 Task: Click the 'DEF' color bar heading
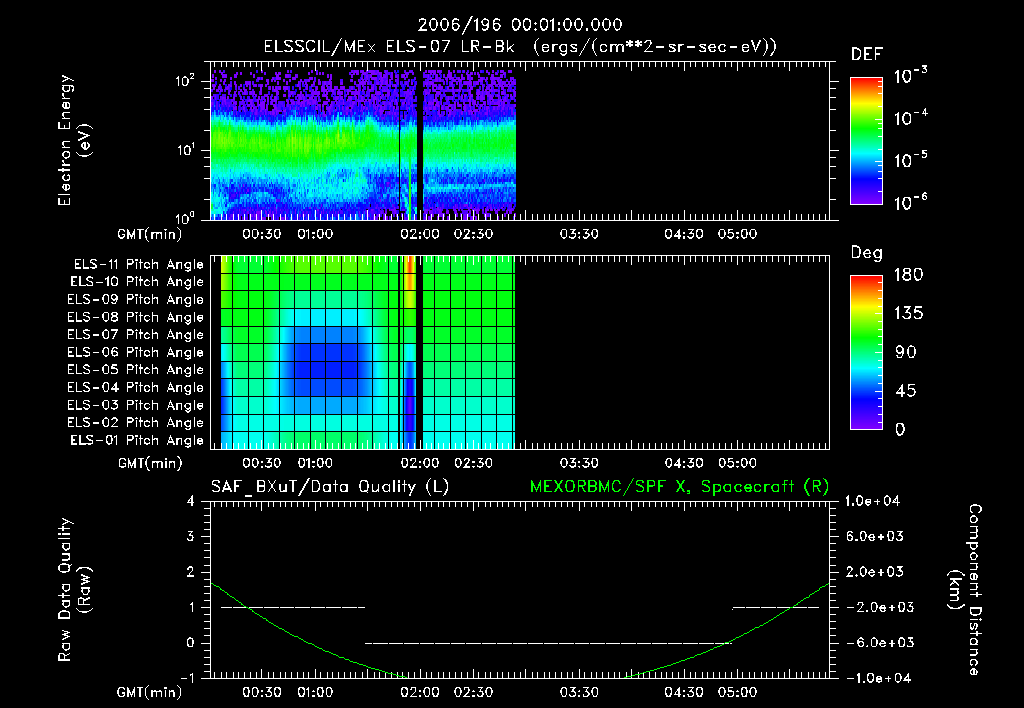point(867,54)
